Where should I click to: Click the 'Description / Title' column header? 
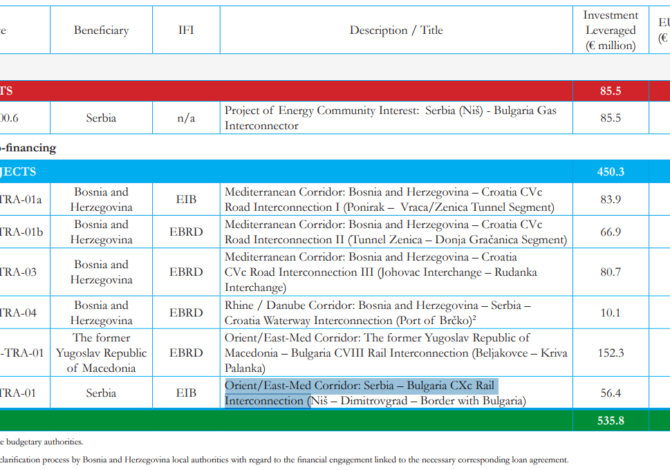(396, 30)
